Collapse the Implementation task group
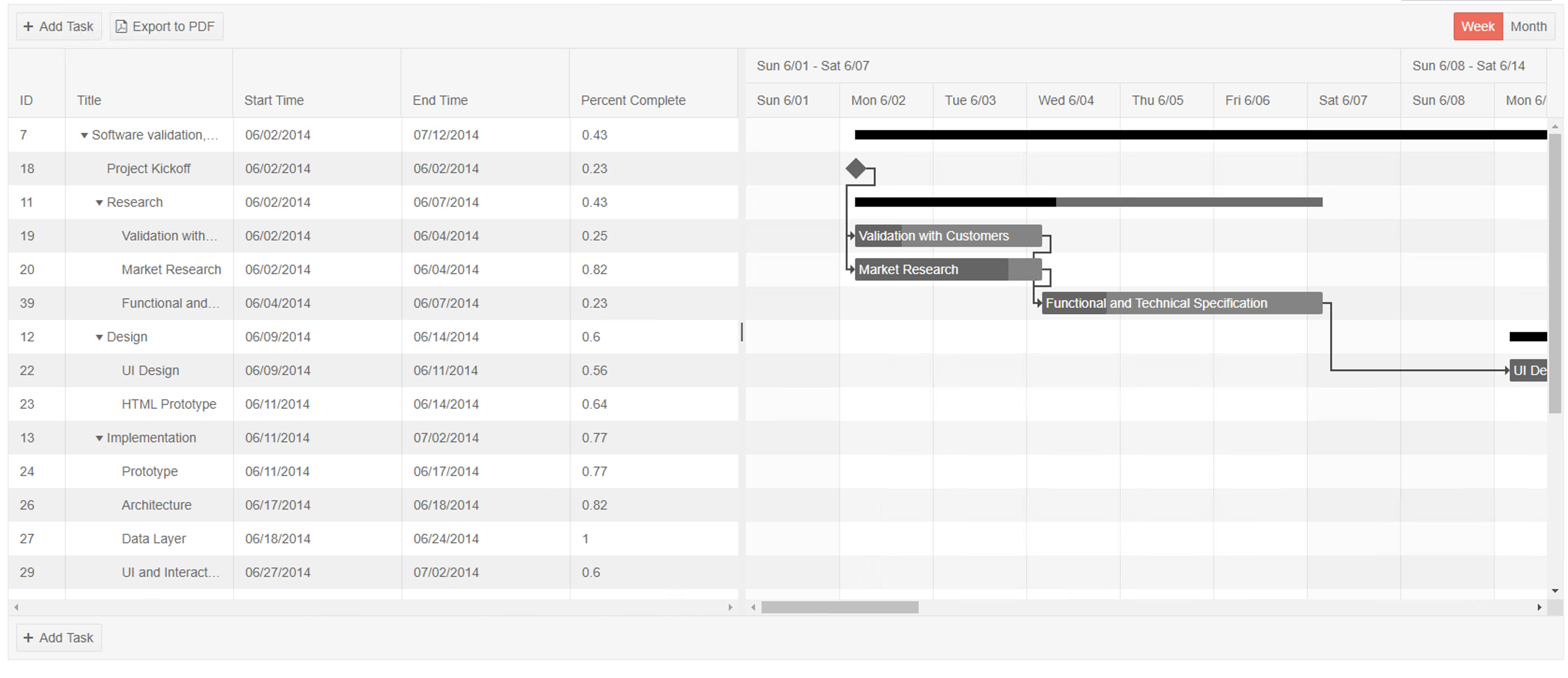Screen dimensions: 1568x678 point(99,438)
